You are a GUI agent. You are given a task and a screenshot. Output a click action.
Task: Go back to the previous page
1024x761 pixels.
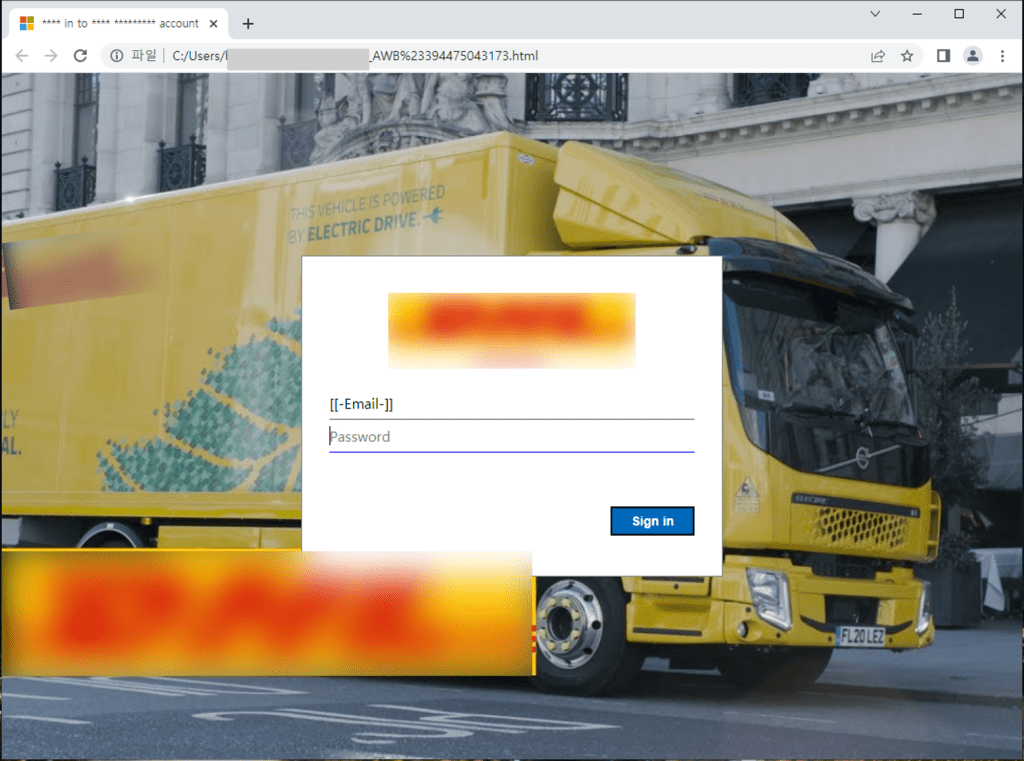coord(22,56)
